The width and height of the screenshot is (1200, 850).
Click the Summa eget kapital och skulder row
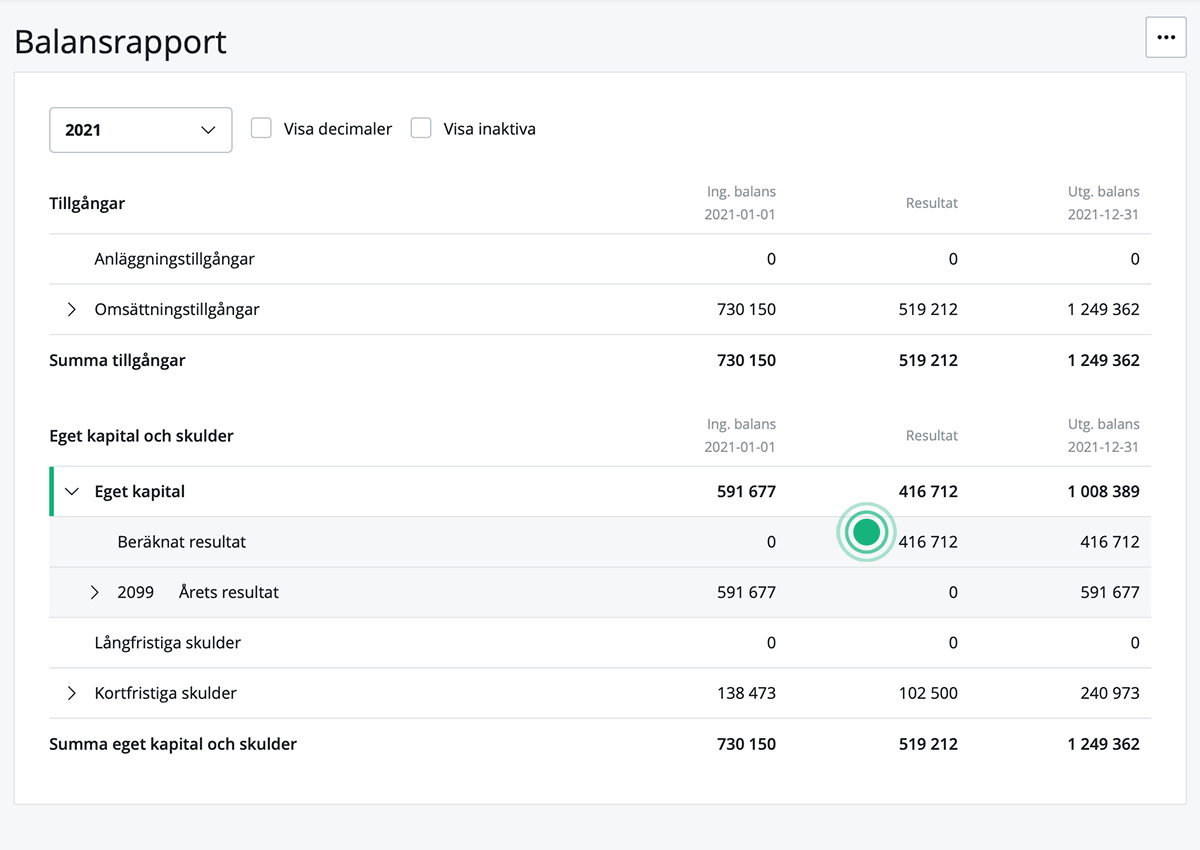(x=173, y=744)
